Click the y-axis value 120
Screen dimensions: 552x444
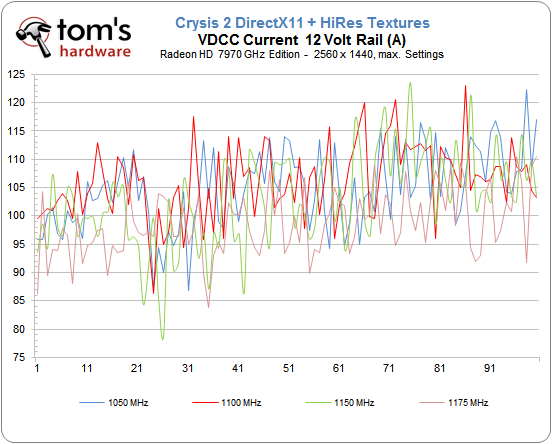point(17,102)
